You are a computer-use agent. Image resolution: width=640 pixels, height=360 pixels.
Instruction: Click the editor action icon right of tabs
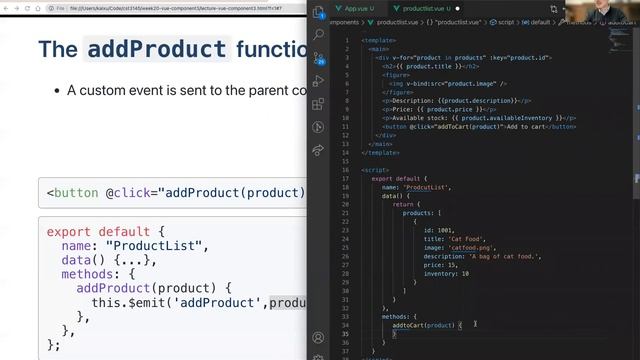point(553,9)
